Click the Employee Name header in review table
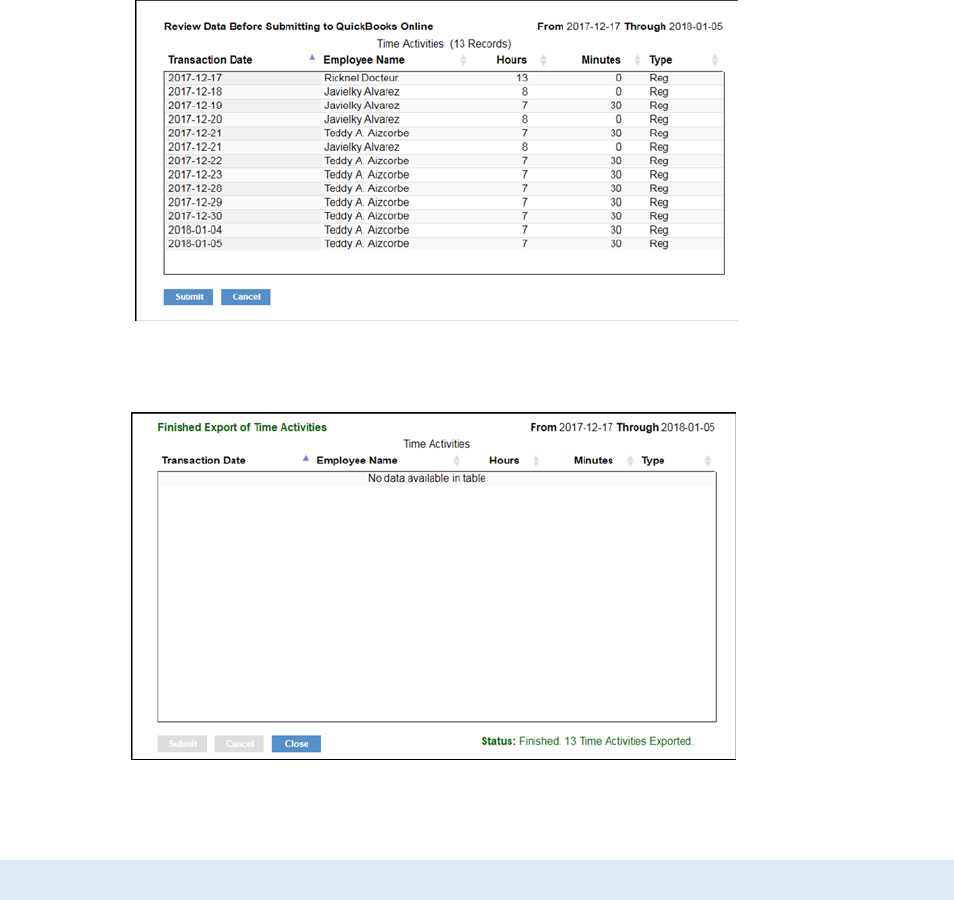The width and height of the screenshot is (954, 900). point(364,60)
